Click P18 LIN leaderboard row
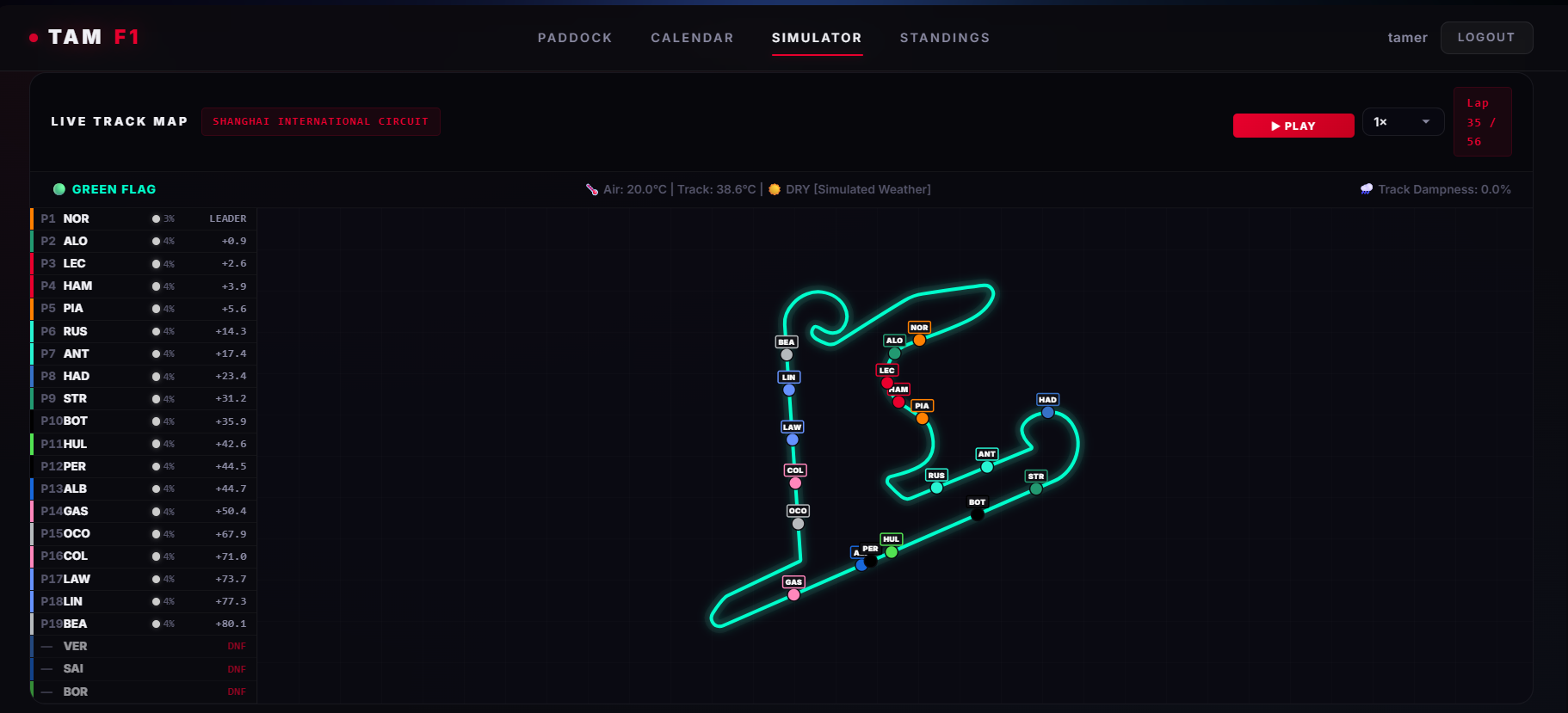This screenshot has width=1568, height=713. pos(144,601)
